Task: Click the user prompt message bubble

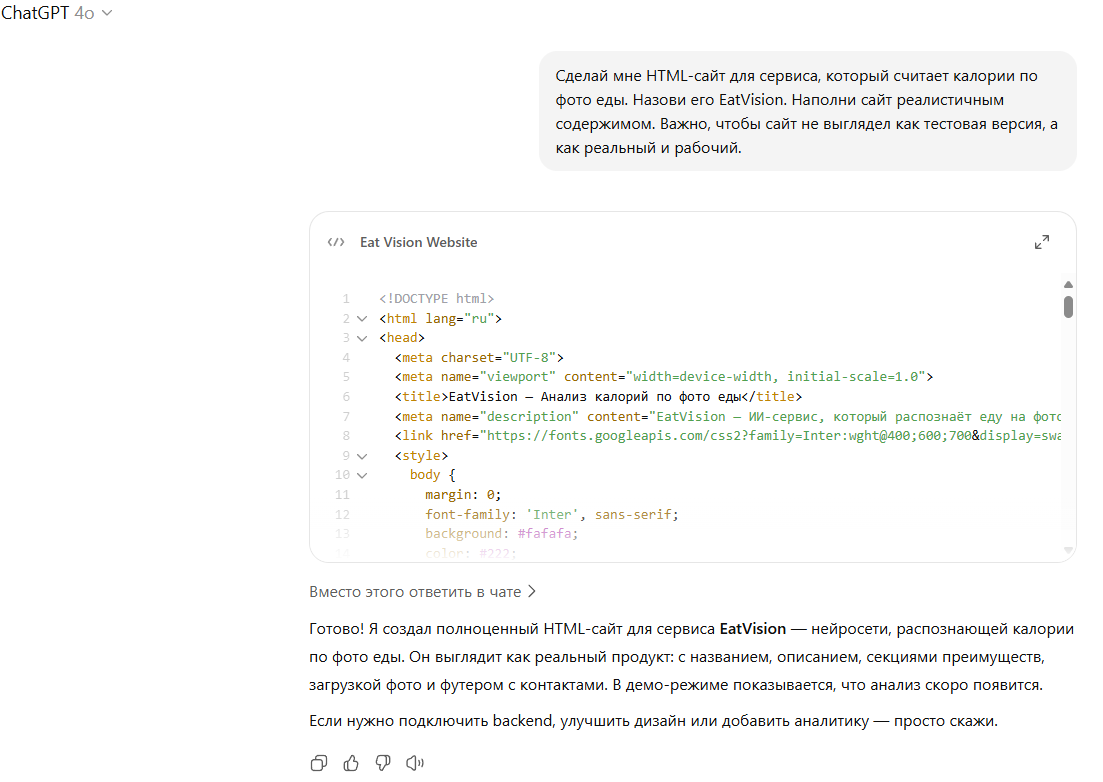Action: pyautogui.click(x=808, y=111)
